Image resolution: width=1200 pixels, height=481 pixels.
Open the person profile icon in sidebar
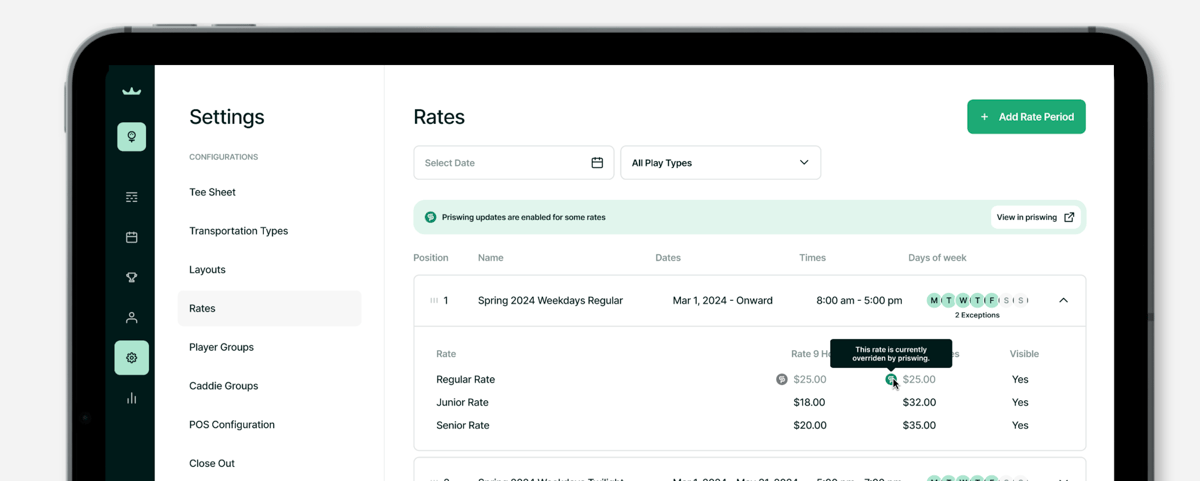[x=131, y=318]
